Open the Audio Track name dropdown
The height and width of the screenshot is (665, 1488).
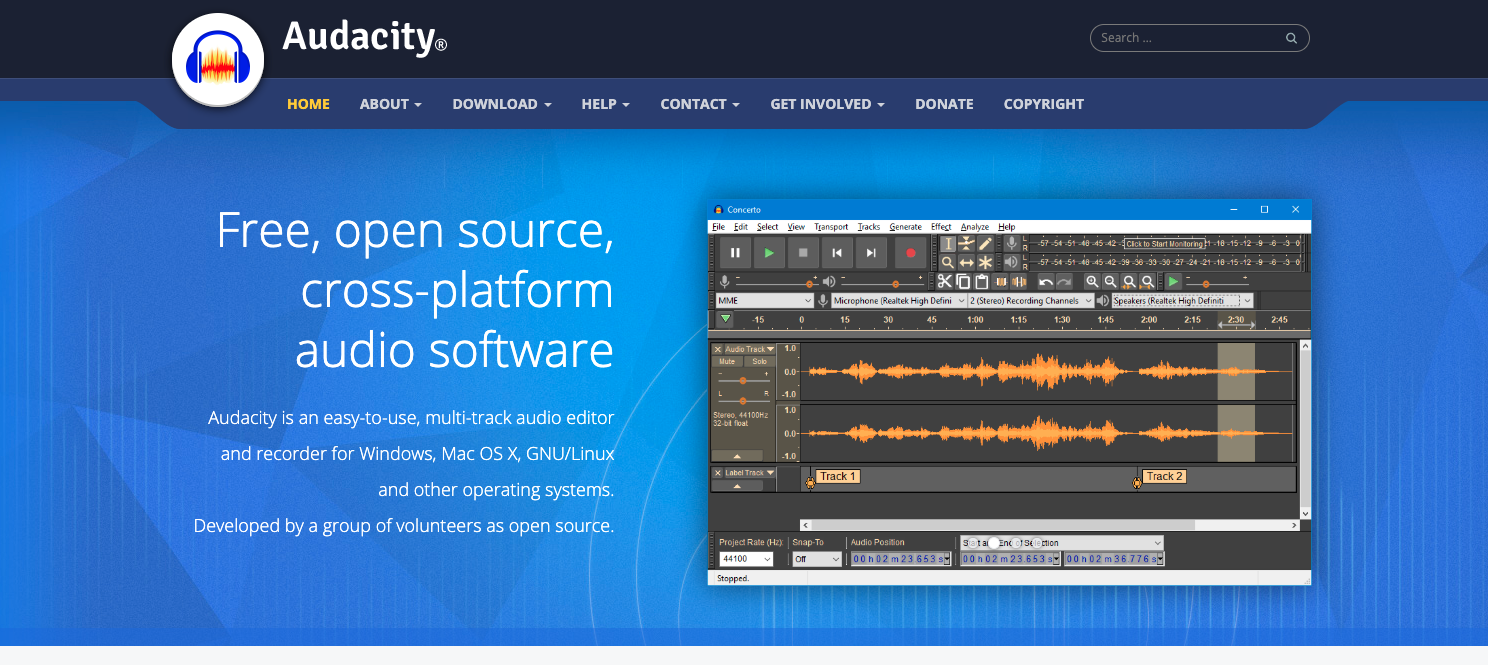click(750, 349)
